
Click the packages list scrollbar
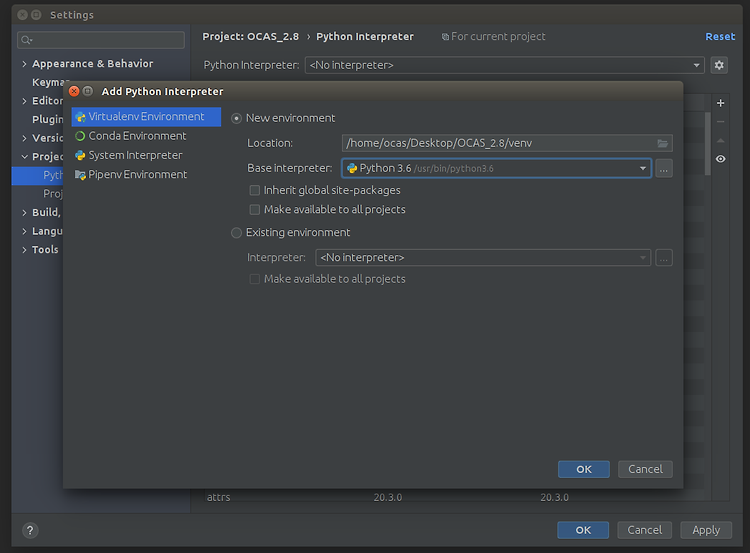(x=707, y=144)
